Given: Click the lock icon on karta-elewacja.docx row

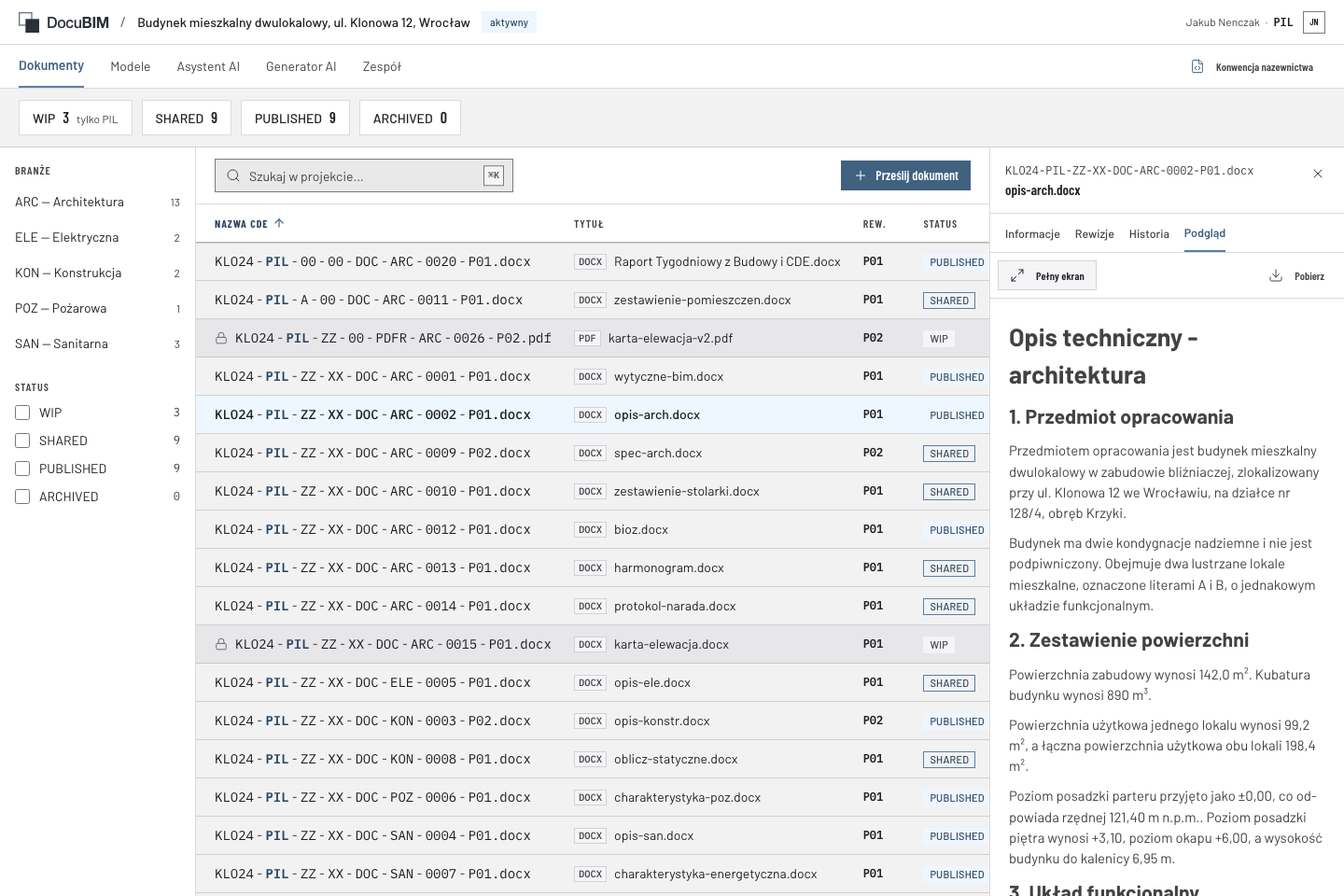Looking at the screenshot, I should [221, 644].
